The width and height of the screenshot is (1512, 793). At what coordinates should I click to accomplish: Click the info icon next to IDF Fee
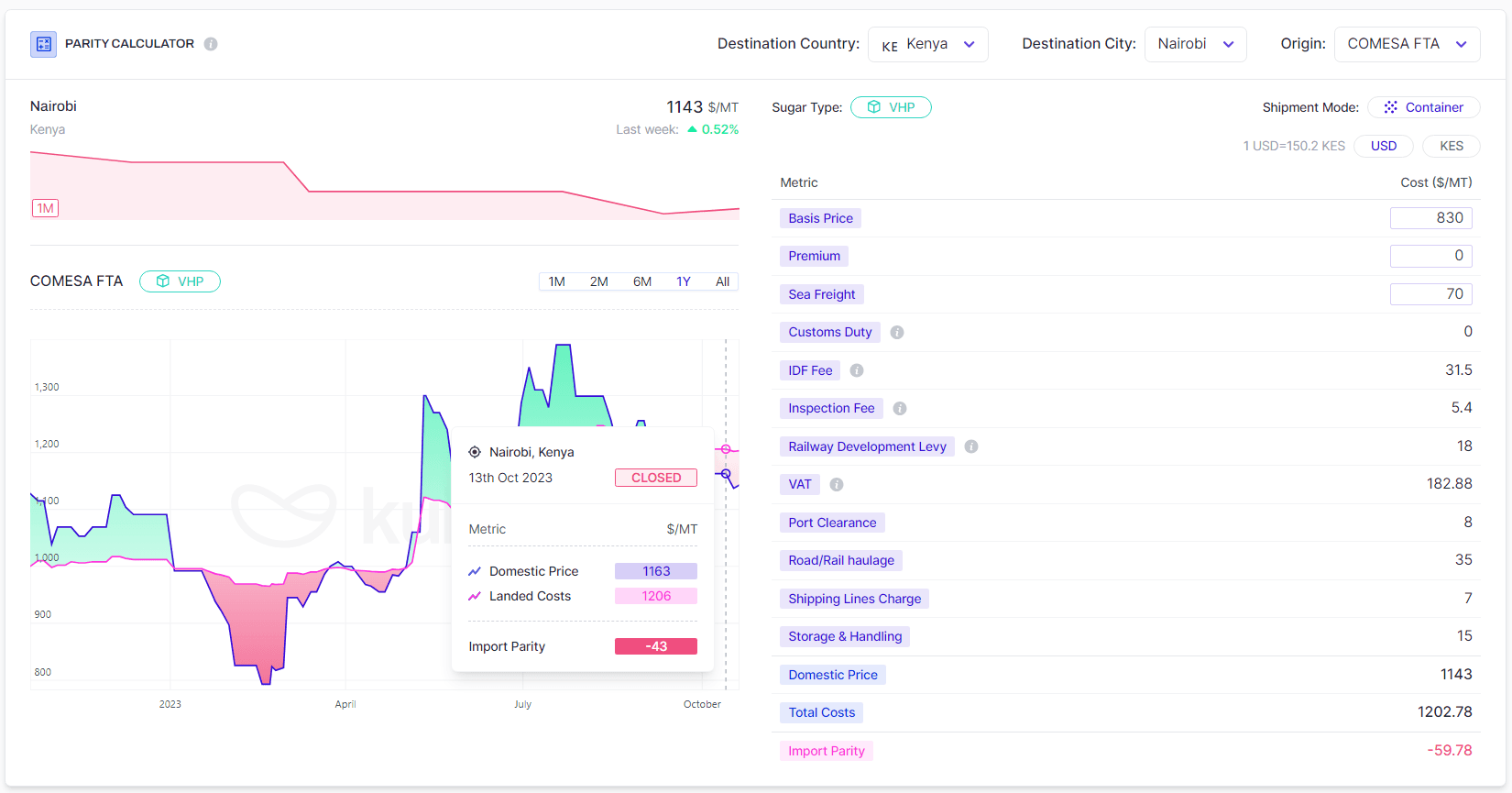[x=857, y=370]
